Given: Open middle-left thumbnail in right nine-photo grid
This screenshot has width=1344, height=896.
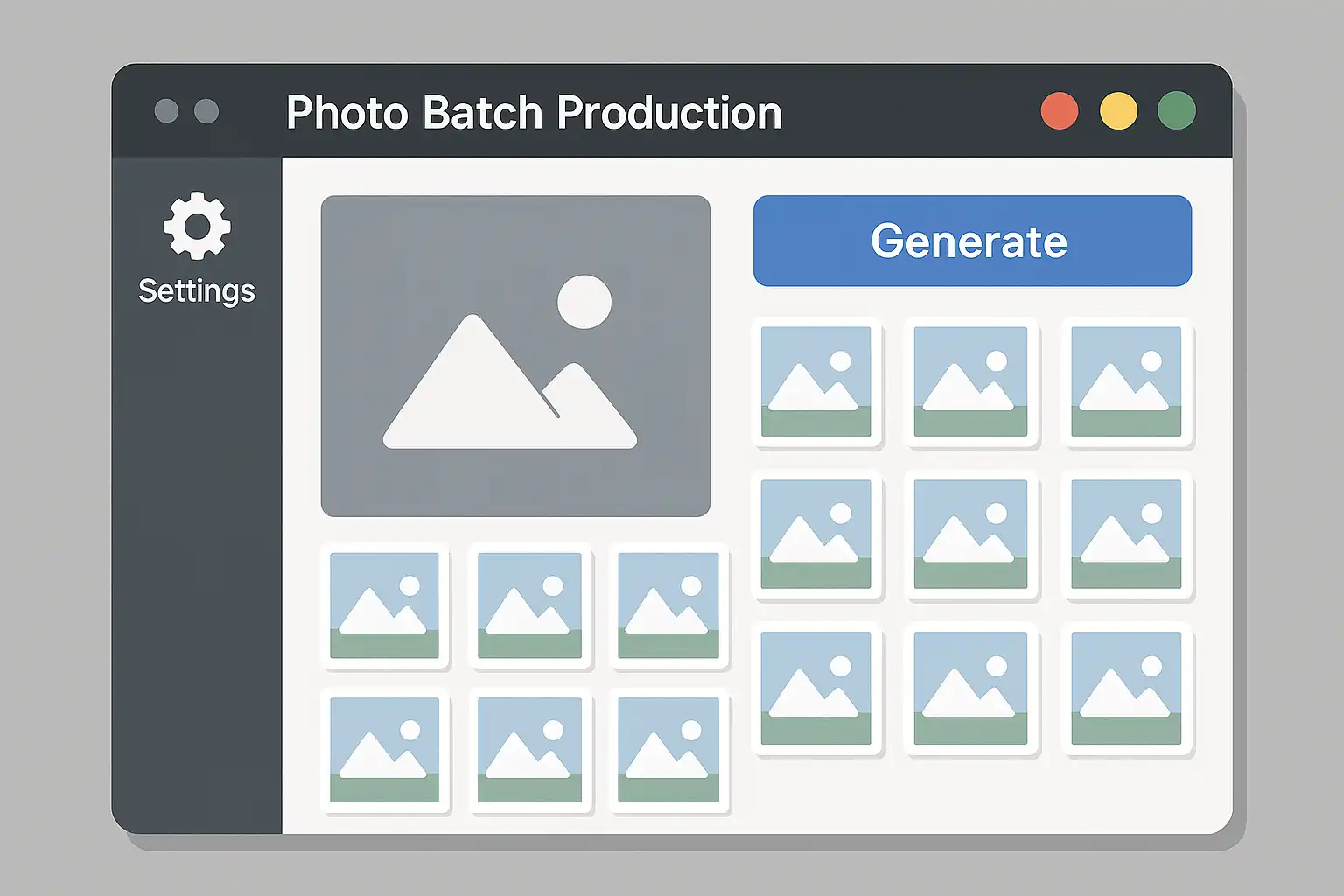Looking at the screenshot, I should [816, 535].
